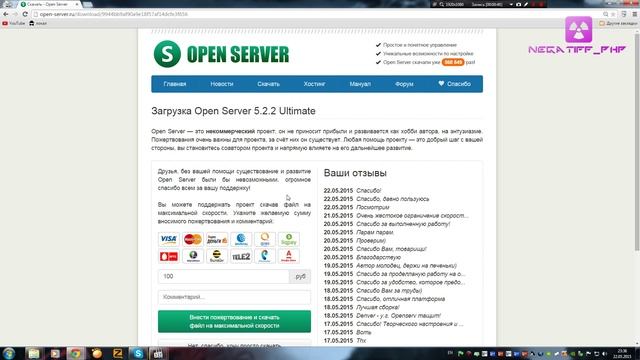Click the review 'Спасибо, давно пользуюсь'
Screen dimensions: 640x360
[x=393, y=199]
